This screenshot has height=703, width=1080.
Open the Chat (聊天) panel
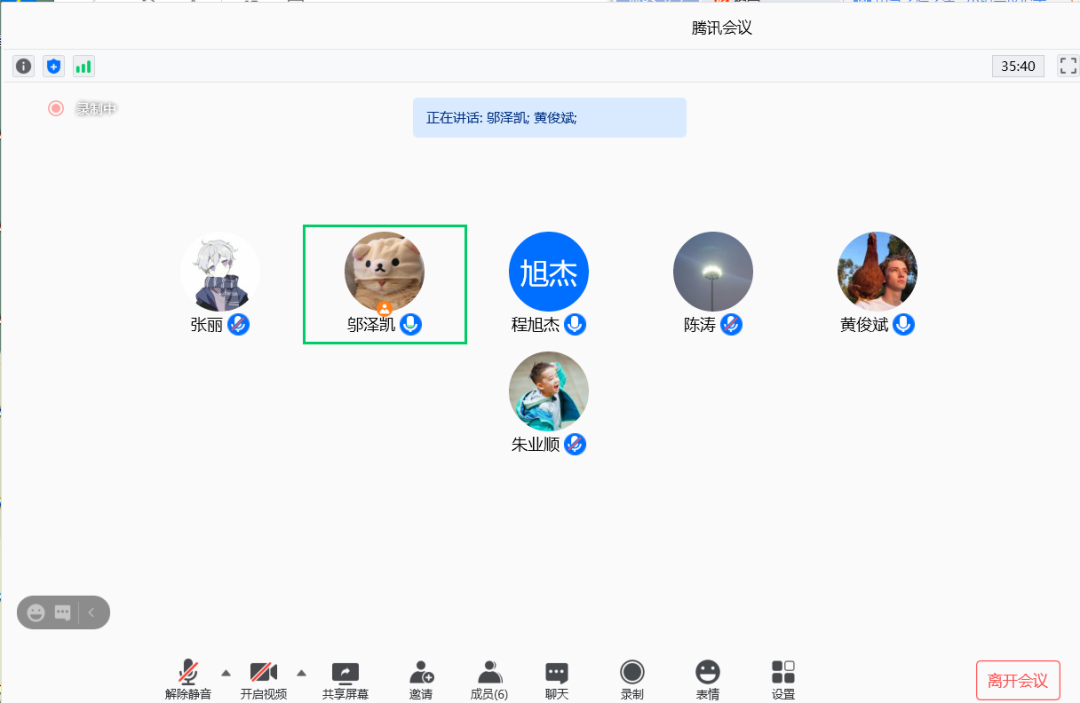pyautogui.click(x=557, y=679)
